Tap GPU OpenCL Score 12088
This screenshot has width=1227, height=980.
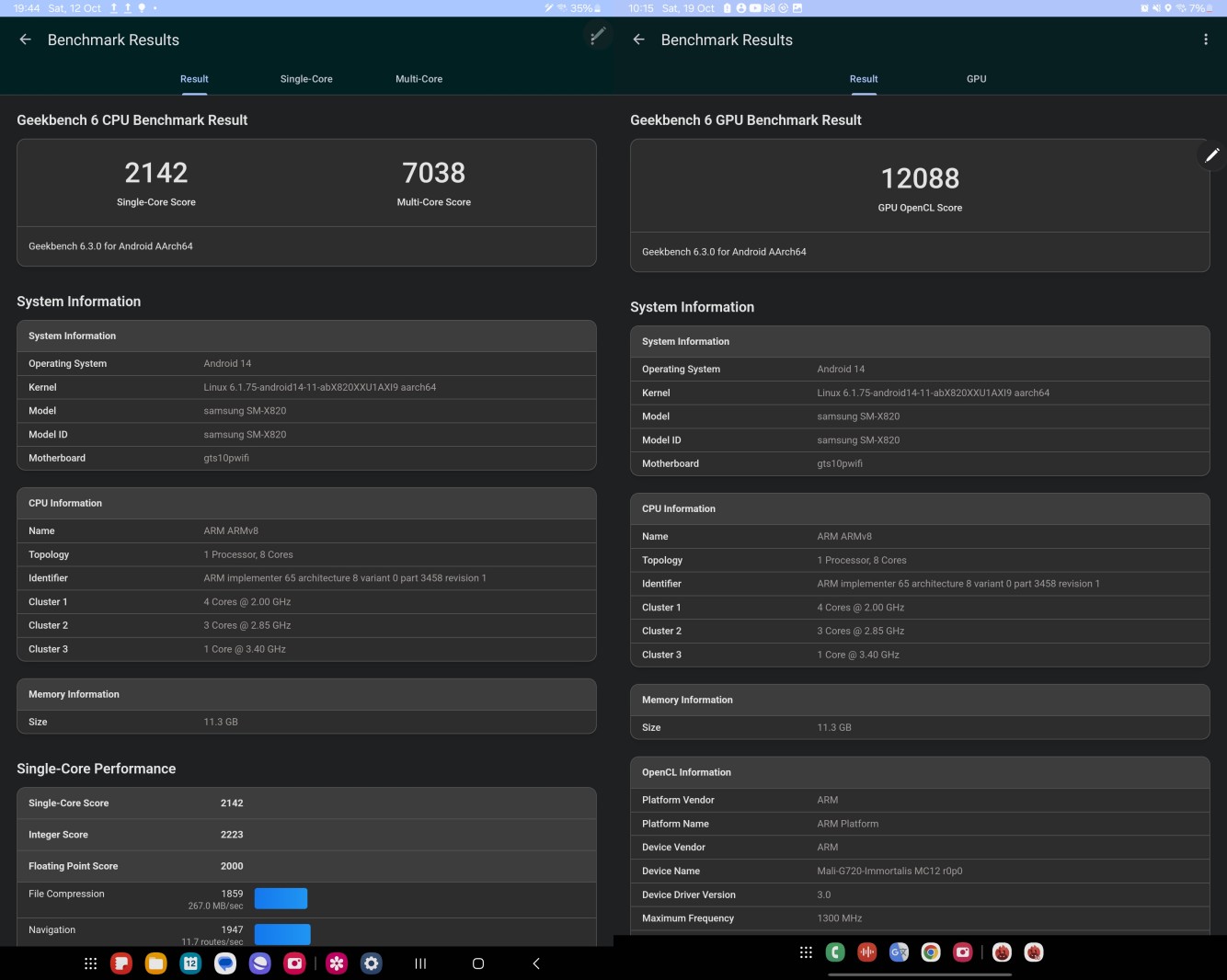tap(920, 188)
